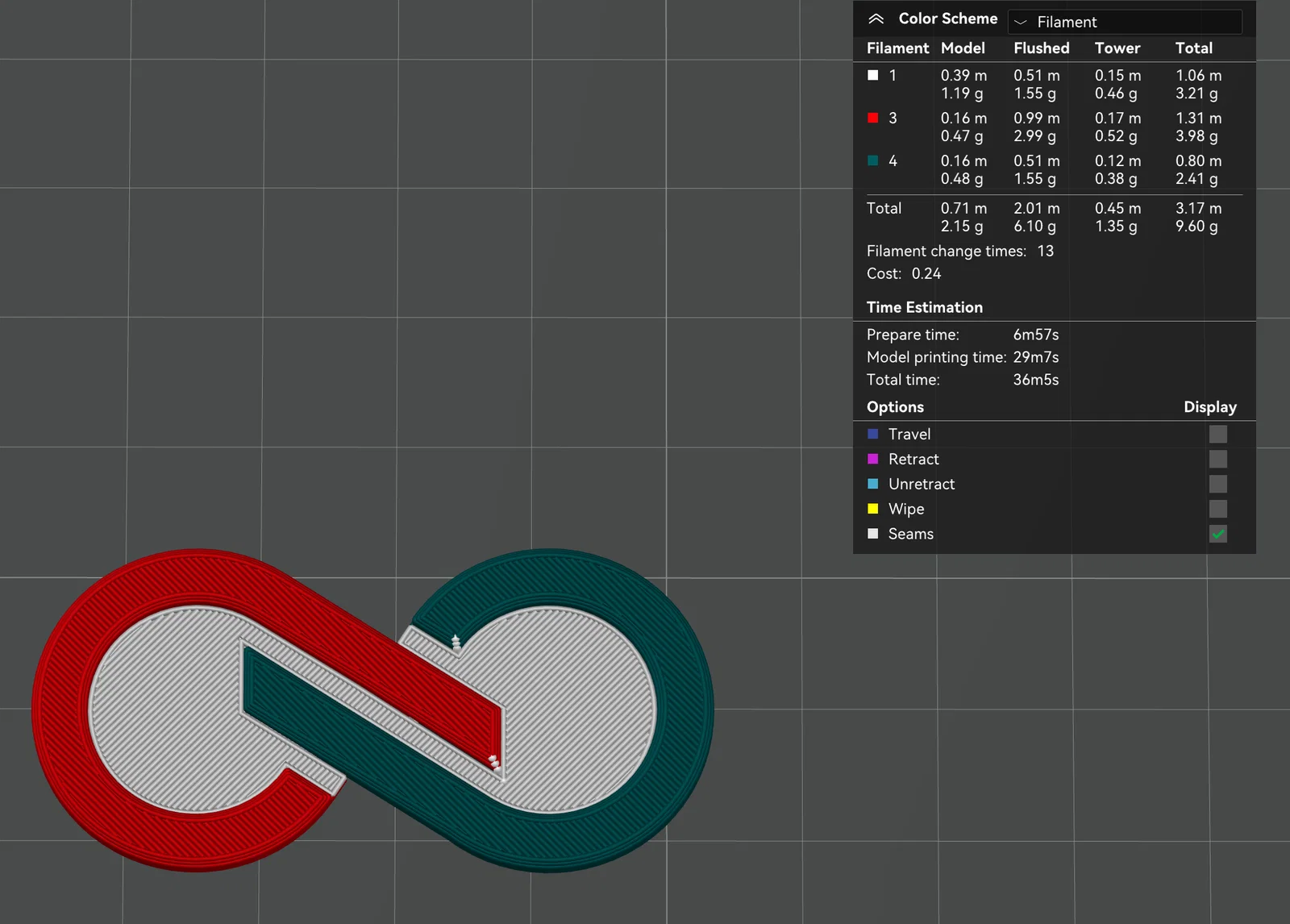Click filament 3 flushed value 0.99 m
Viewport: 1290px width, 924px height.
coord(1037,118)
